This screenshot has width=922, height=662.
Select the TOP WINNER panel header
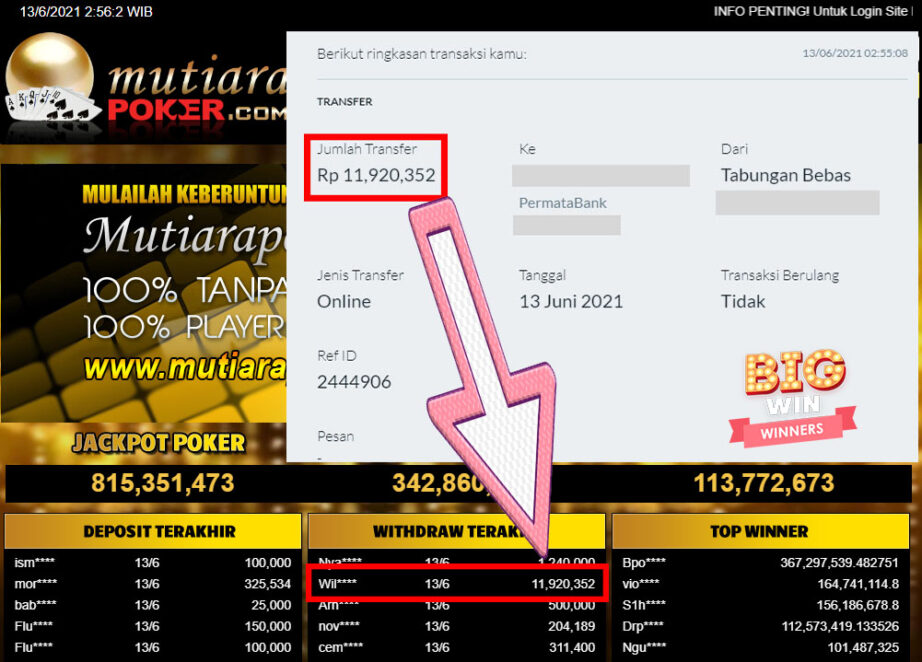point(760,531)
